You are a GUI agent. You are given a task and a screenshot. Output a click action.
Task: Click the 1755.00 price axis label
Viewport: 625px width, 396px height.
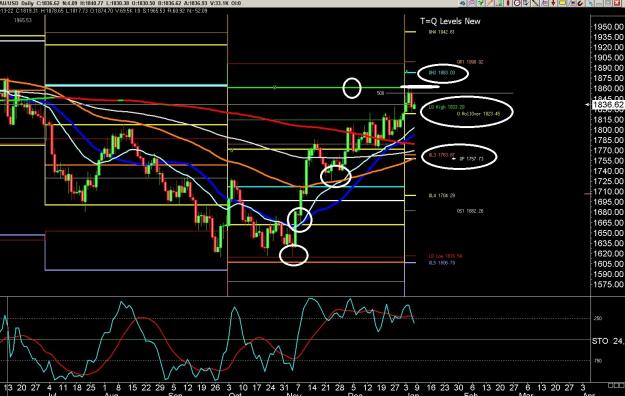pyautogui.click(x=608, y=161)
